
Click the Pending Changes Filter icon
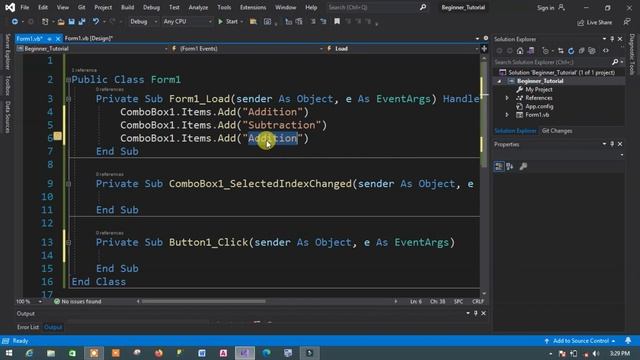coord(546,51)
